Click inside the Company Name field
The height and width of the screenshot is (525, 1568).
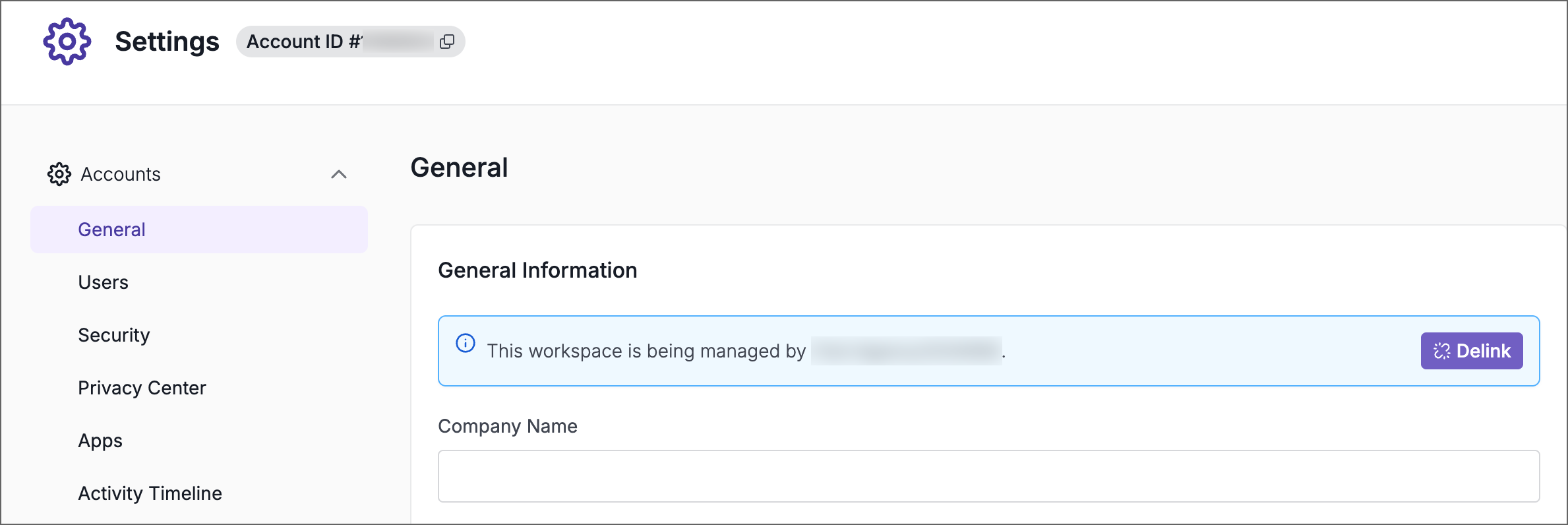(988, 476)
